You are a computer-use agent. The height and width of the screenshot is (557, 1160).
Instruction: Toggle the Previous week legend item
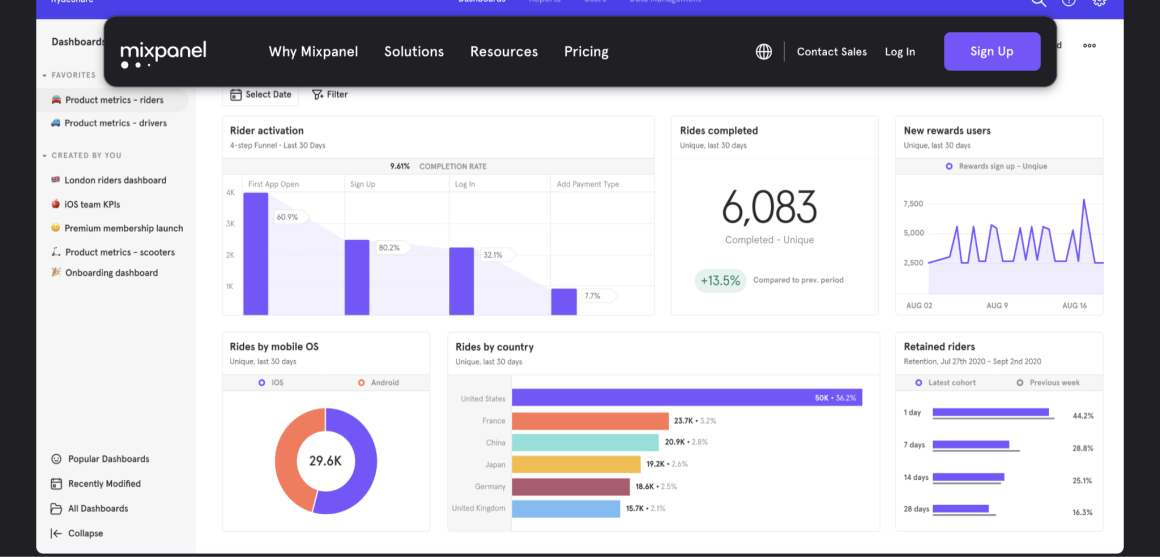coord(1048,383)
